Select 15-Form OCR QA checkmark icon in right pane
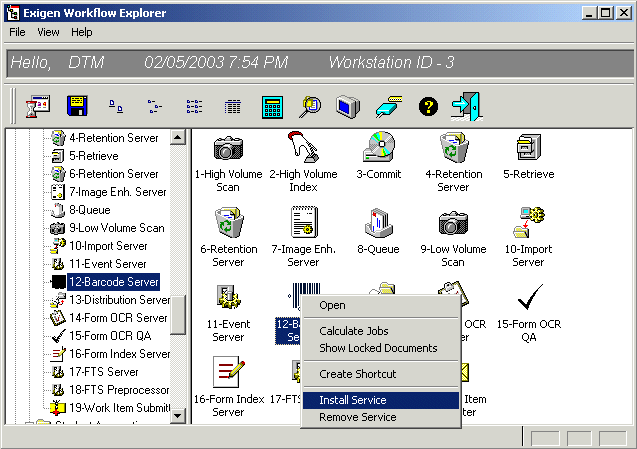The height and width of the screenshot is (449, 637). (530, 297)
